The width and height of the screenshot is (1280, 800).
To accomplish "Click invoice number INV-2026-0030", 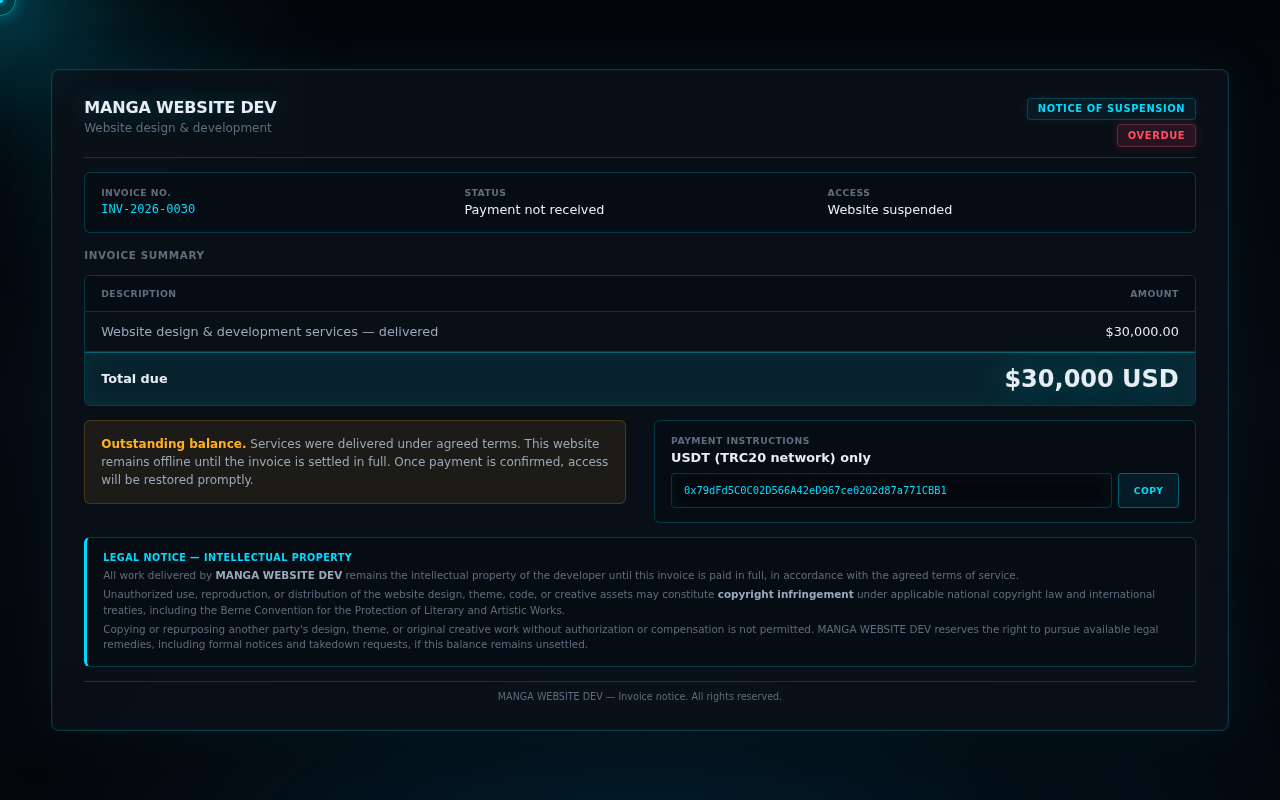I will (x=148, y=209).
